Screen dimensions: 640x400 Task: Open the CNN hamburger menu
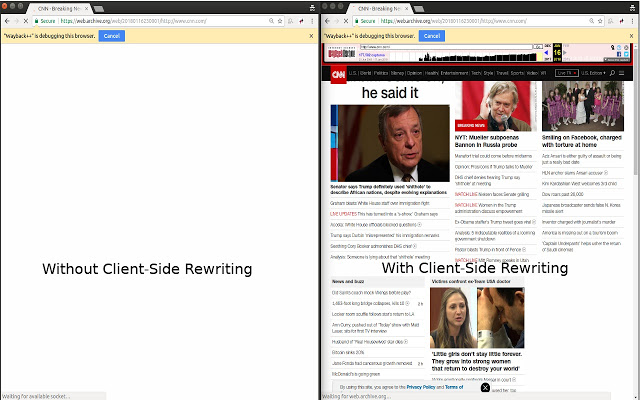[621, 73]
